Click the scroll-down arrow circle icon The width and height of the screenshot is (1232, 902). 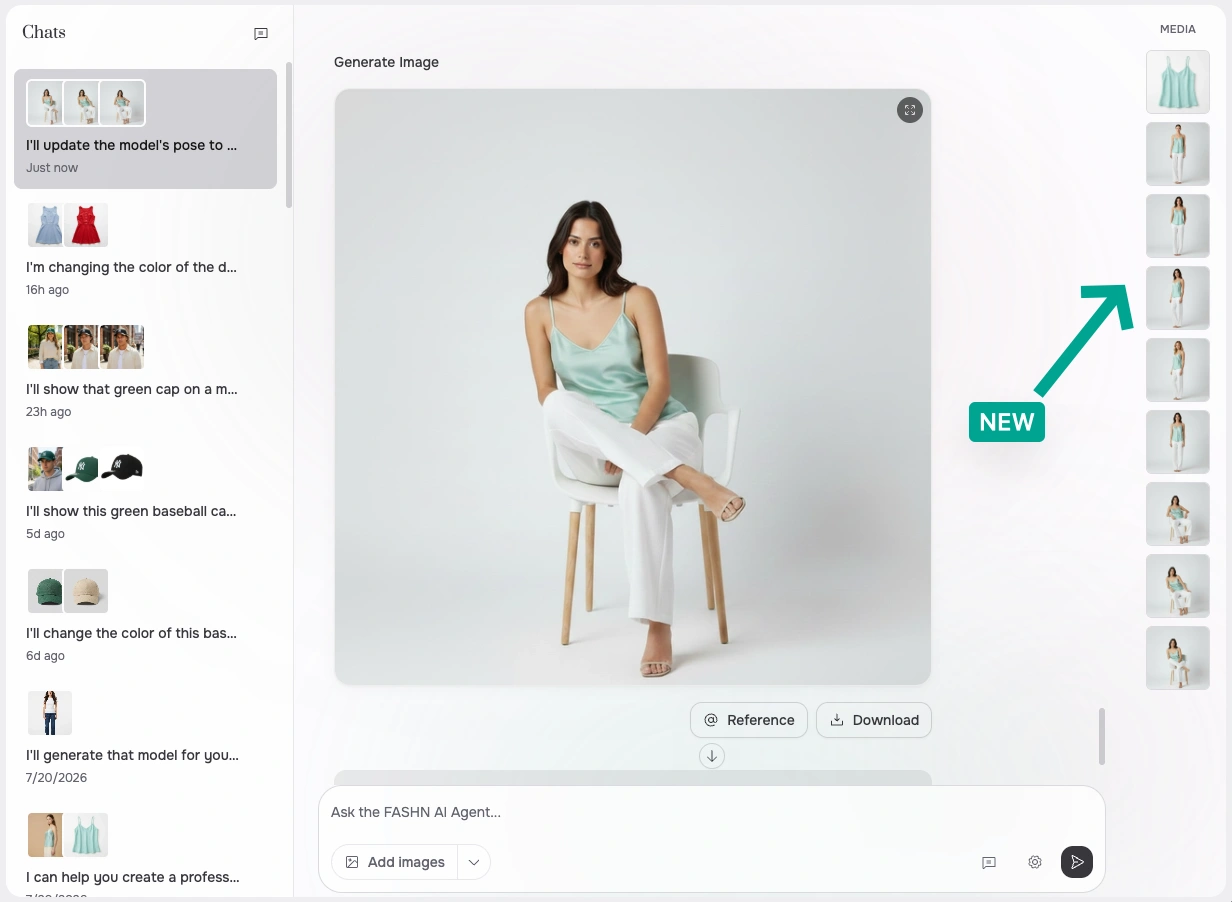[712, 756]
